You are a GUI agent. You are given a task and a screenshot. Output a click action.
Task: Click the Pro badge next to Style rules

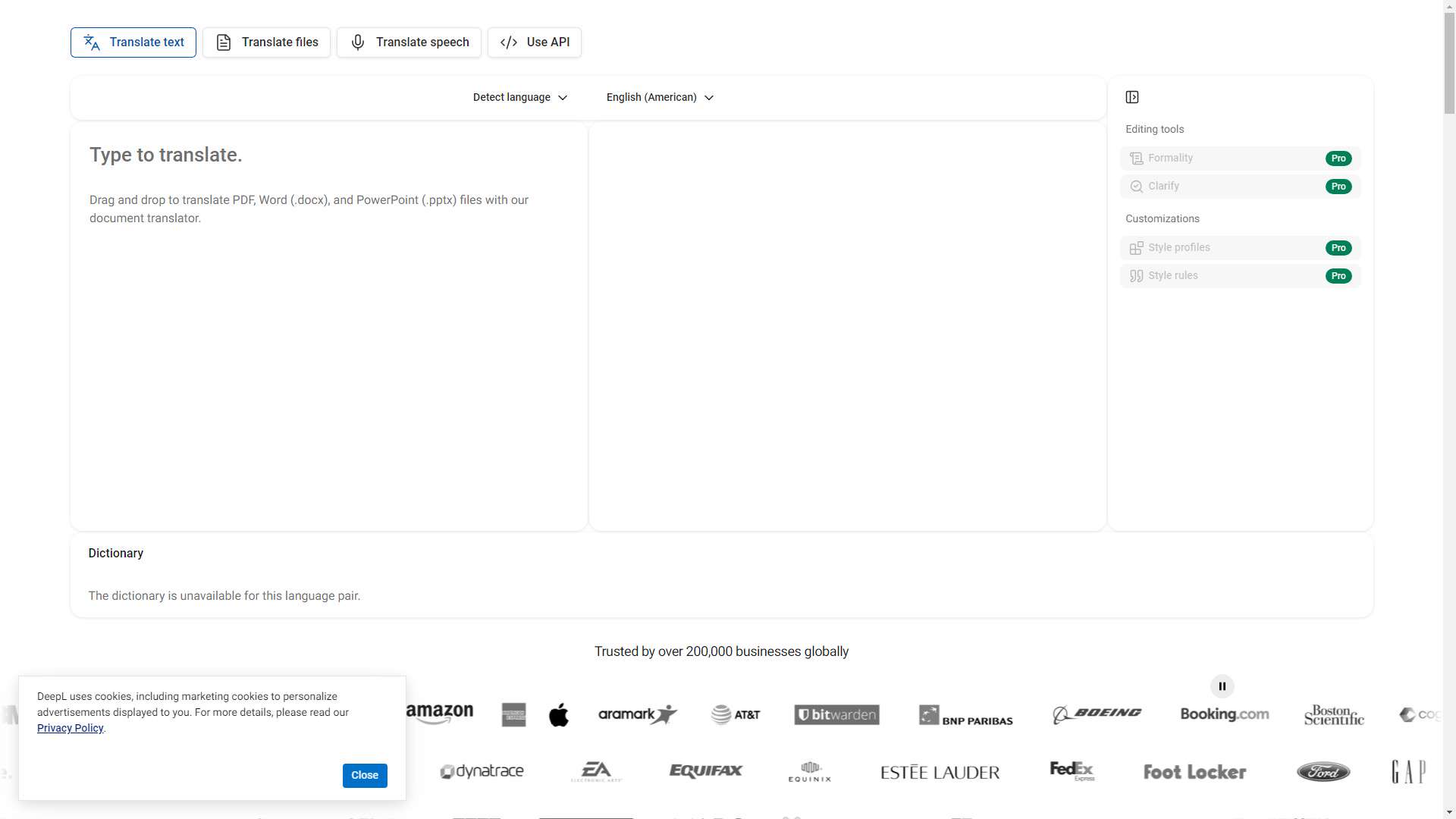(1338, 276)
